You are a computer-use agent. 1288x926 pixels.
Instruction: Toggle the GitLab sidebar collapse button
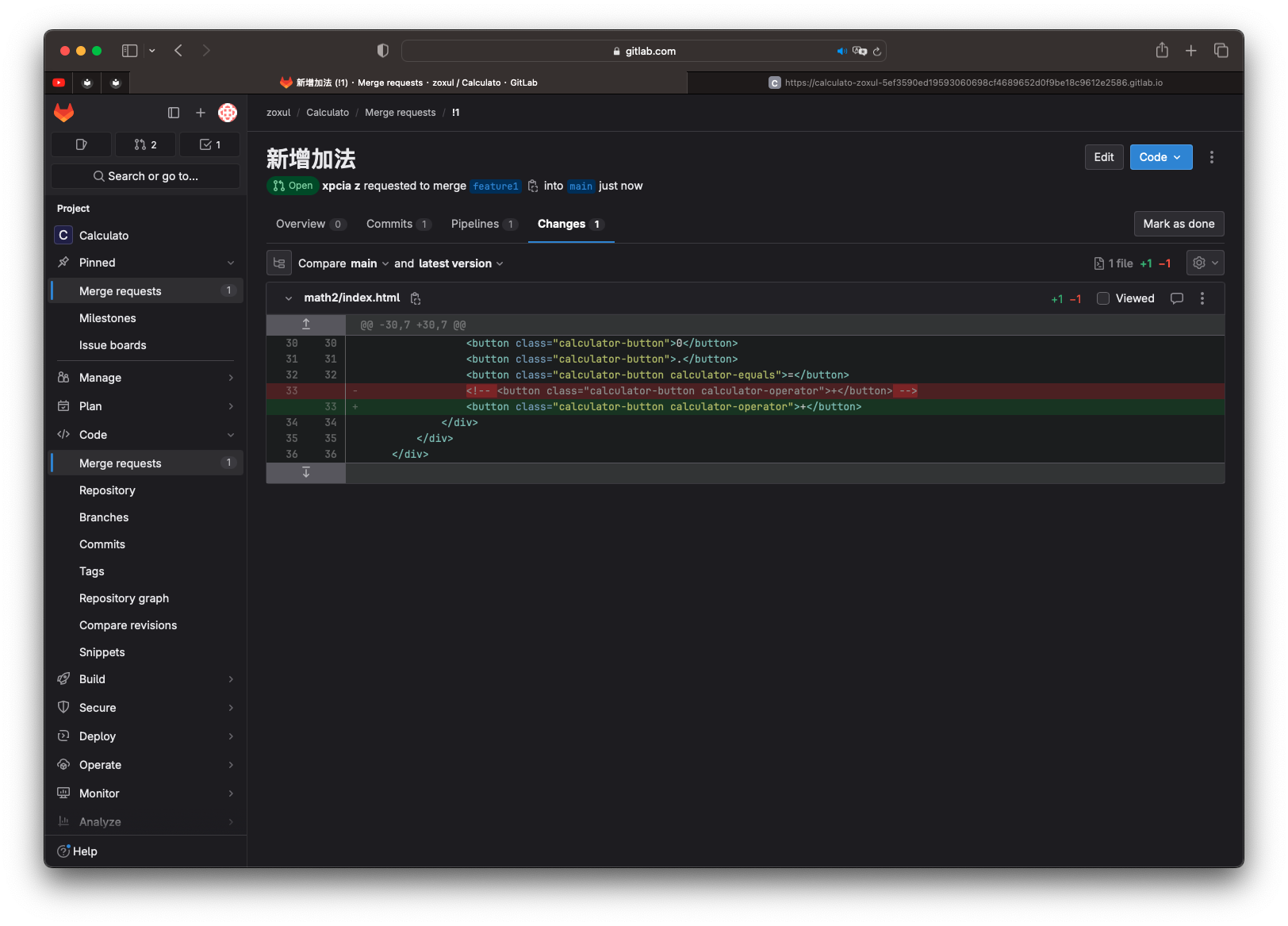(x=174, y=113)
